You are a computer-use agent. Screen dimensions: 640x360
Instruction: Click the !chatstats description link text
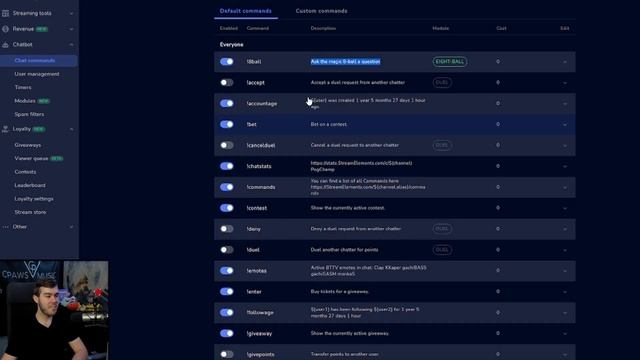(361, 166)
